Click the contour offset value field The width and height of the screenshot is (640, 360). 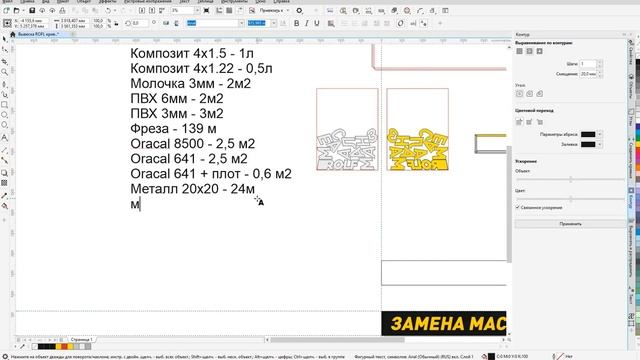tap(588, 74)
